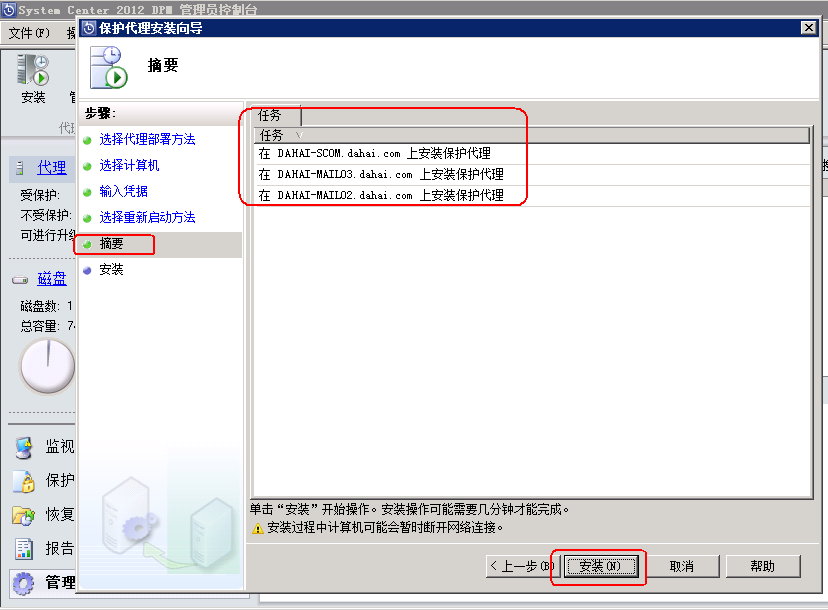This screenshot has width=828, height=610.
Task: Sort by the 任务 column header
Action: [532, 135]
